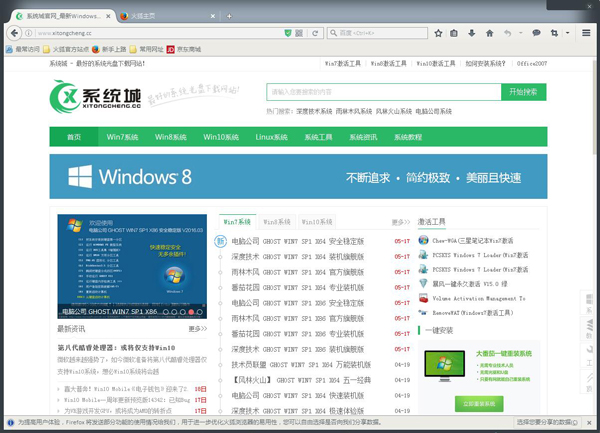This screenshot has width=600, height=433.
Task: Open the Win7激活工具 top link
Action: (x=342, y=63)
